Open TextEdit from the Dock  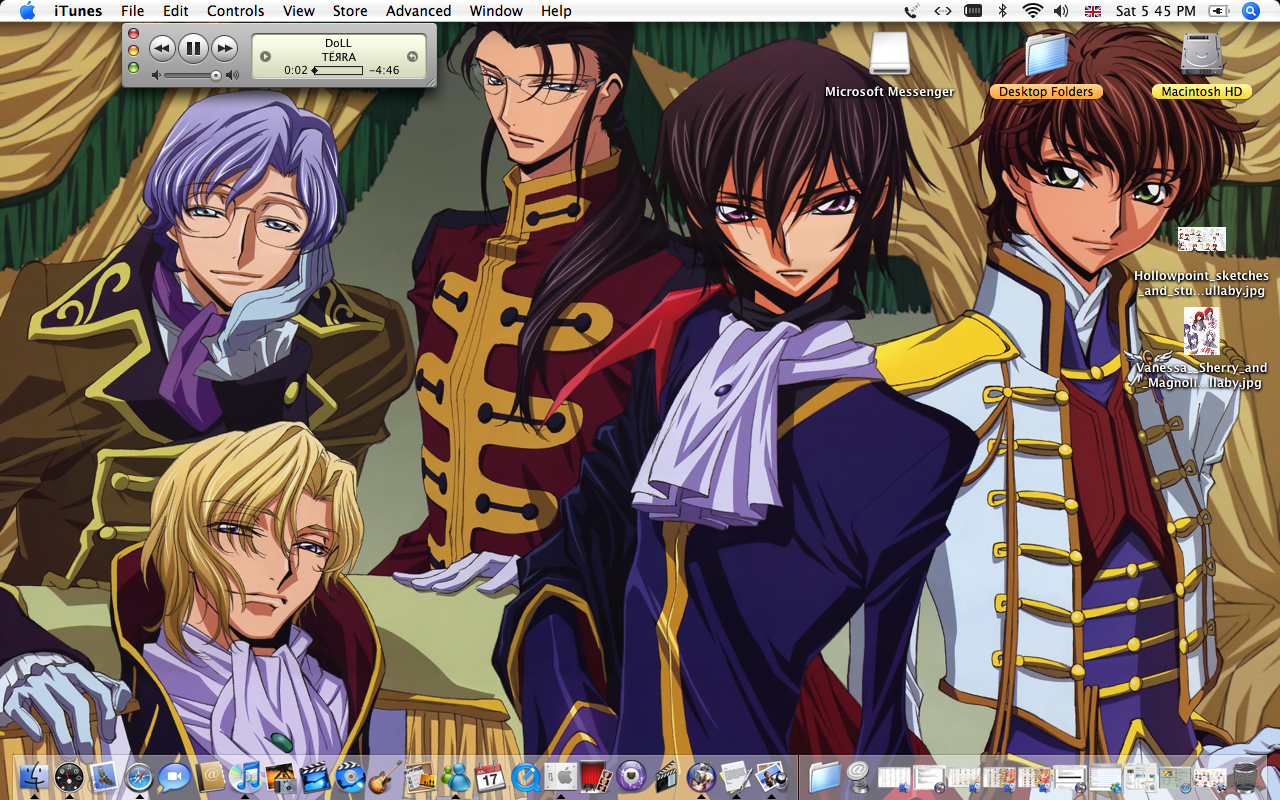coord(736,776)
